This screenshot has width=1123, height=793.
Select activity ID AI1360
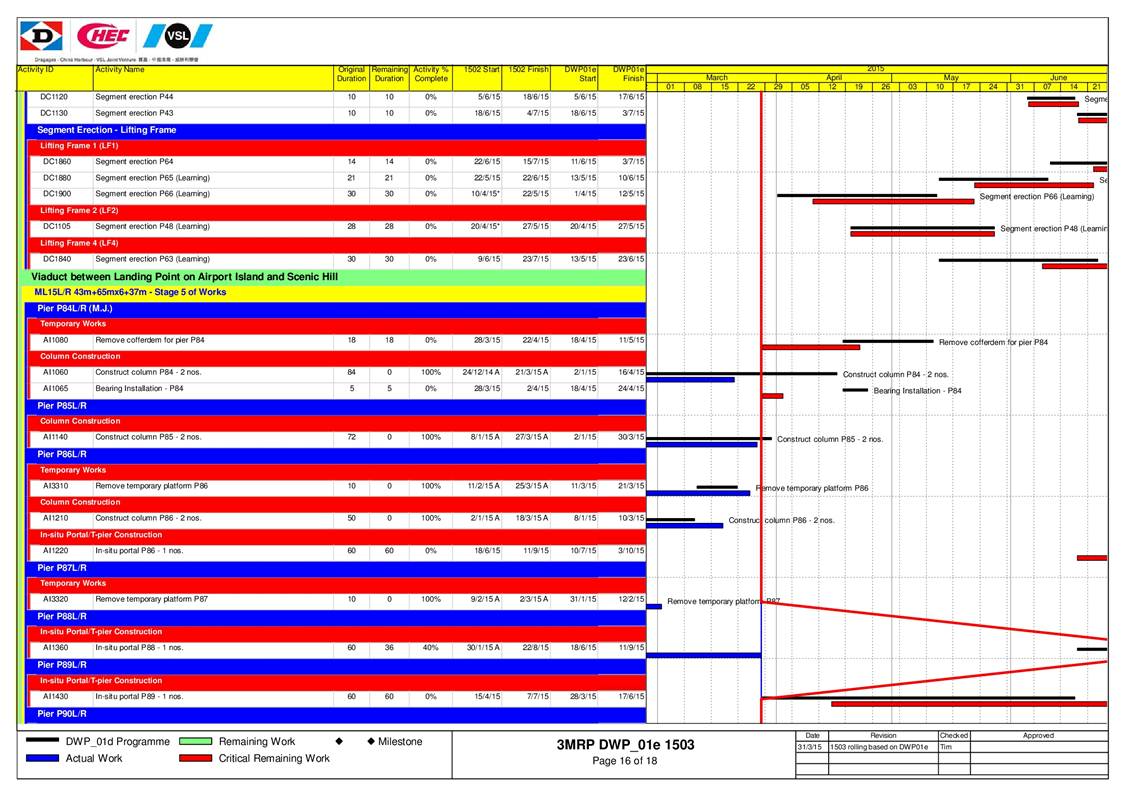pos(55,648)
